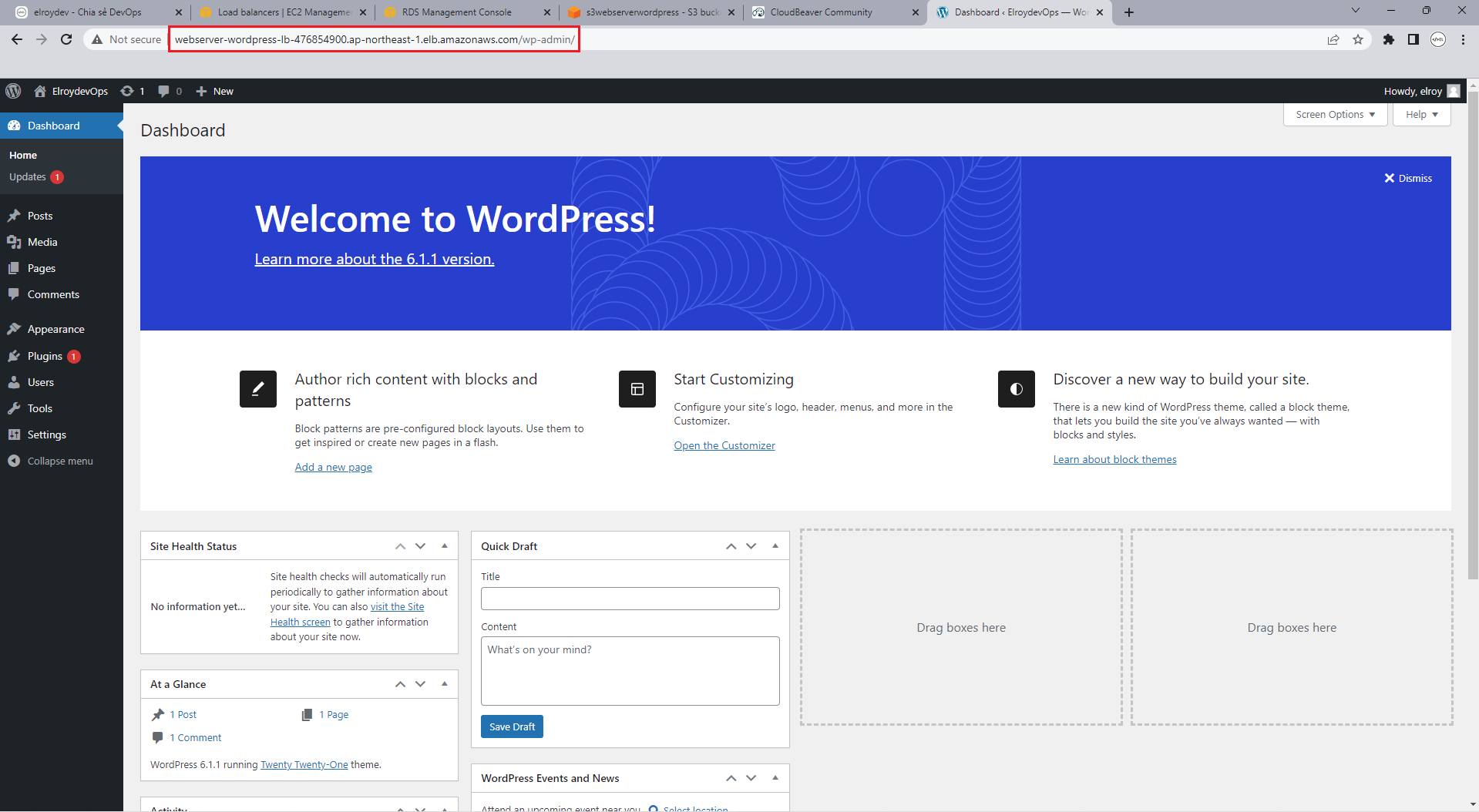The image size is (1479, 812).
Task: Click the Start Customizing layout icon
Action: (637, 389)
